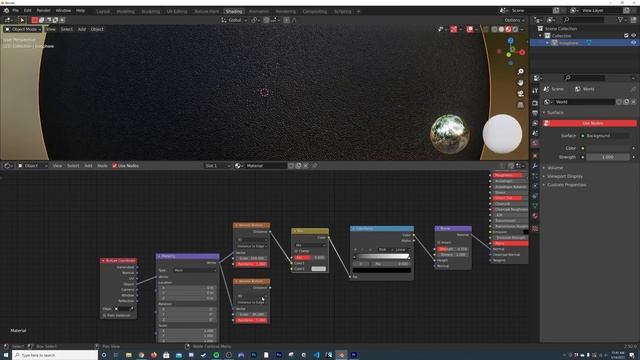Open File Explorer from Windows taskbar
Screen dimensions: 640x360
(x=129, y=355)
